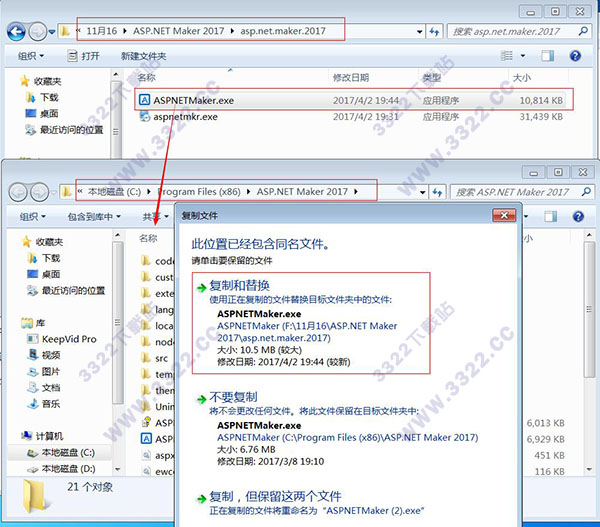
Task: Open 桌面 in the bottom window sidebar
Action: pos(44,274)
